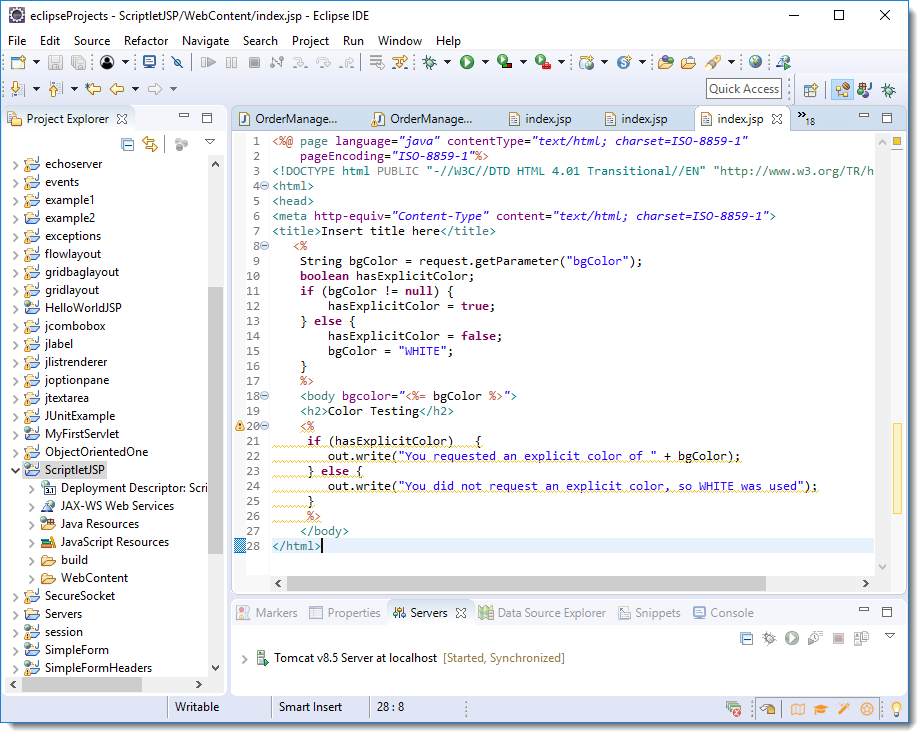Click the Step Into toolbar icon
Viewport: 924px width, 738px height.
(300, 62)
